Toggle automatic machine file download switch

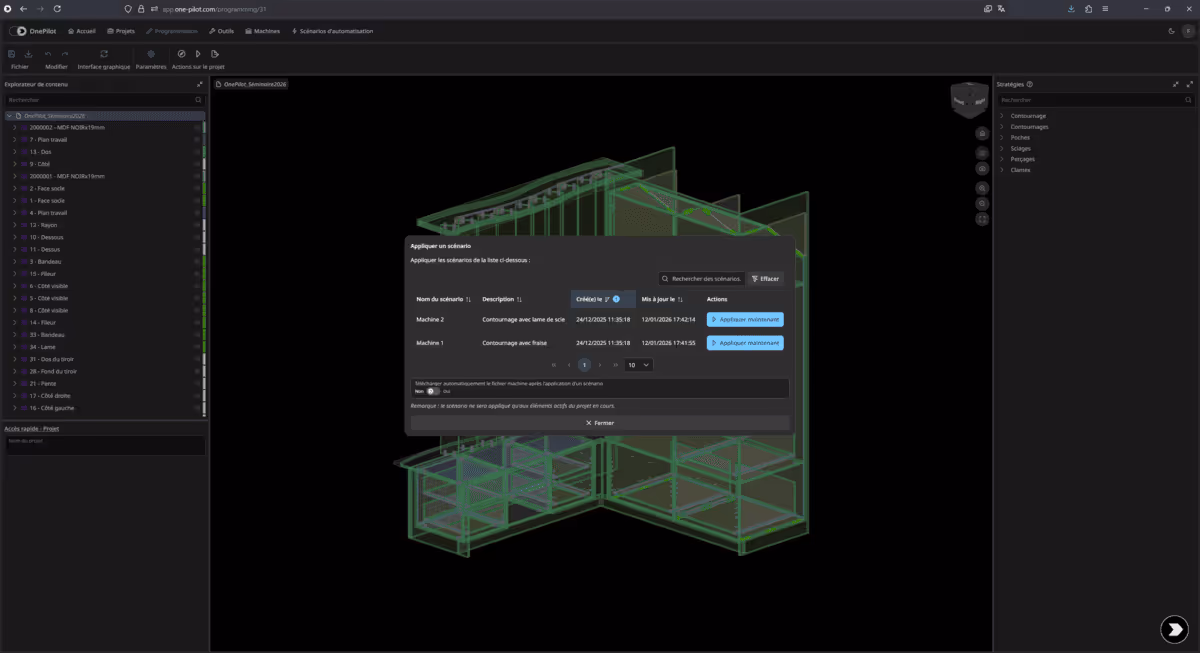point(433,391)
